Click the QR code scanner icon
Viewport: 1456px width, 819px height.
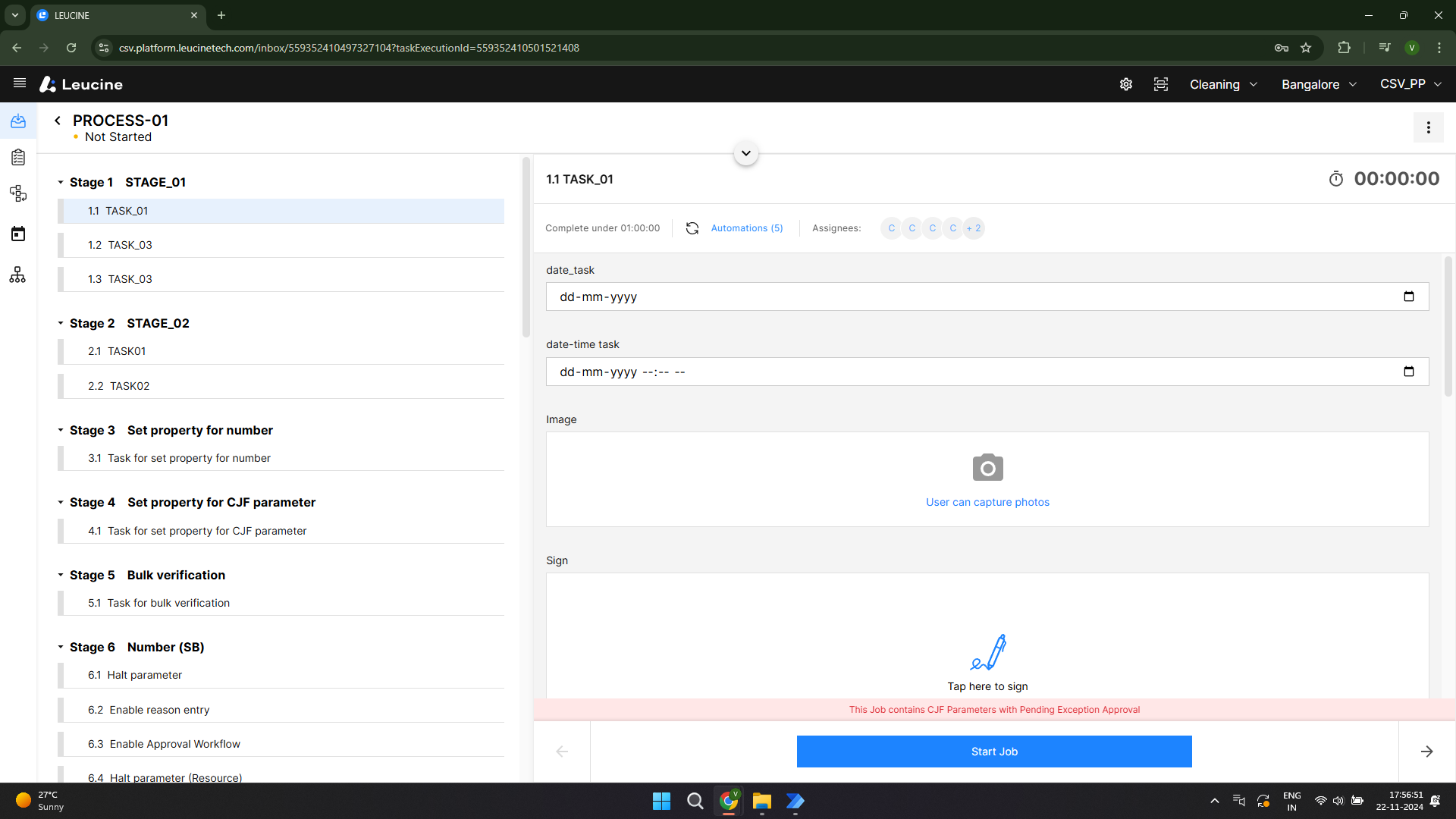[1161, 84]
